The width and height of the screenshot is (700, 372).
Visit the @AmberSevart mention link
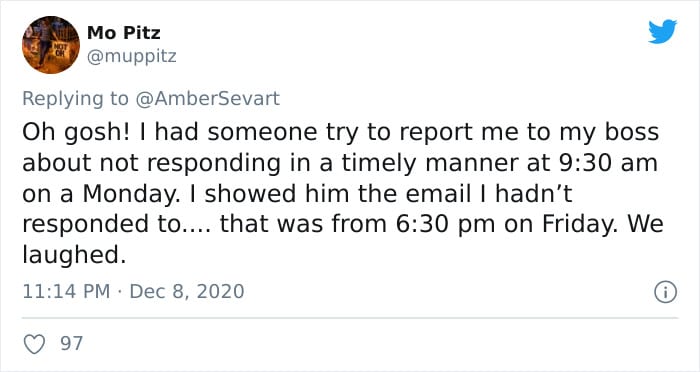(x=207, y=98)
